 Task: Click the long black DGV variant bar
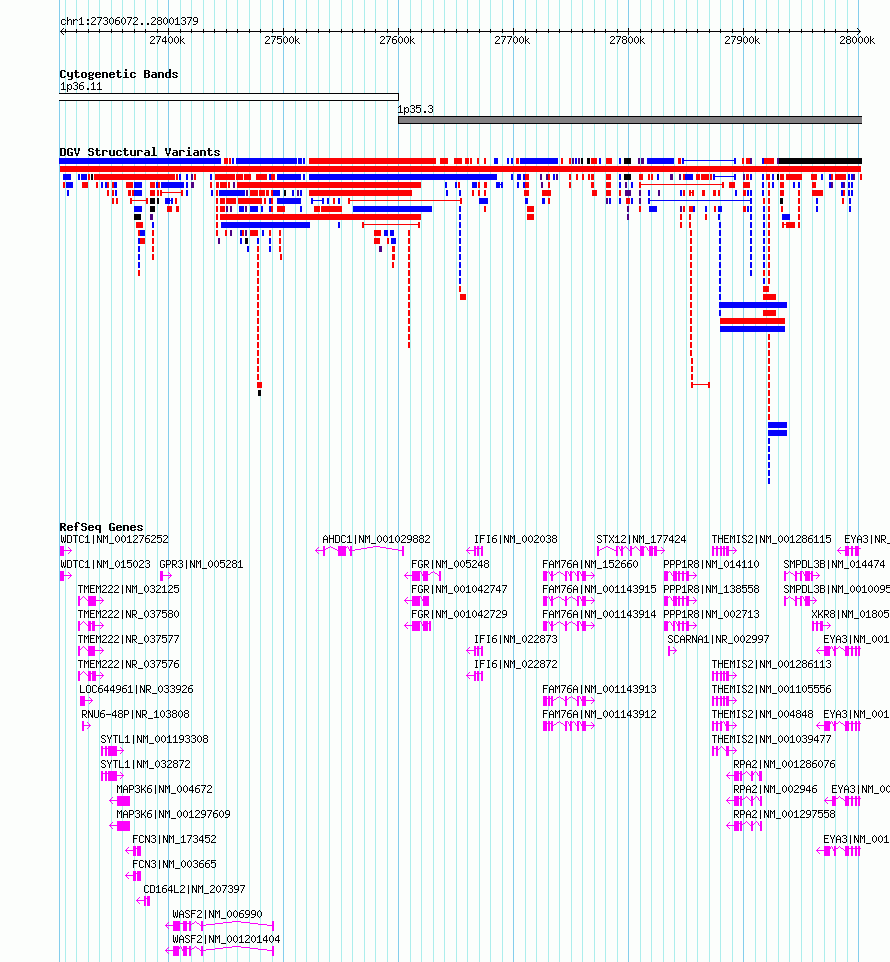pyautogui.click(x=819, y=161)
